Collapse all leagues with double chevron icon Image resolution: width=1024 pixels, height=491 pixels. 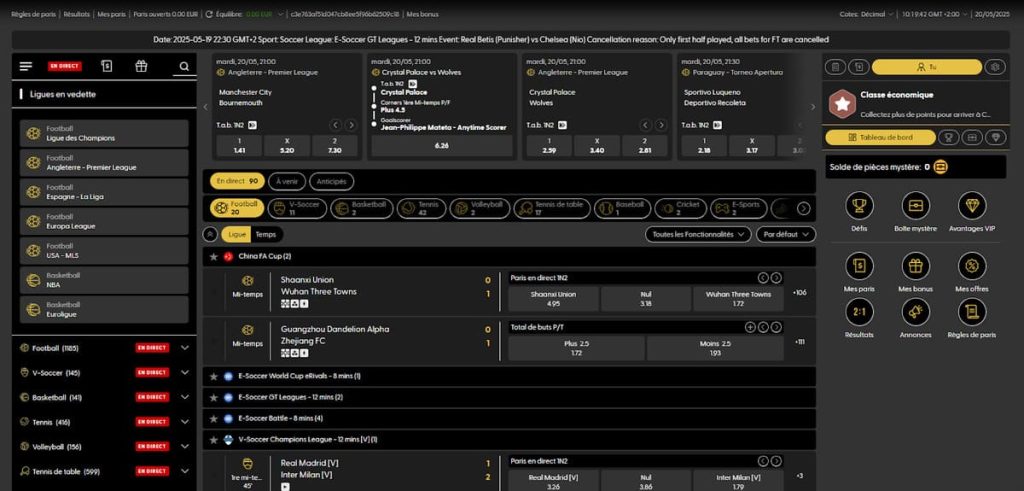(x=210, y=234)
